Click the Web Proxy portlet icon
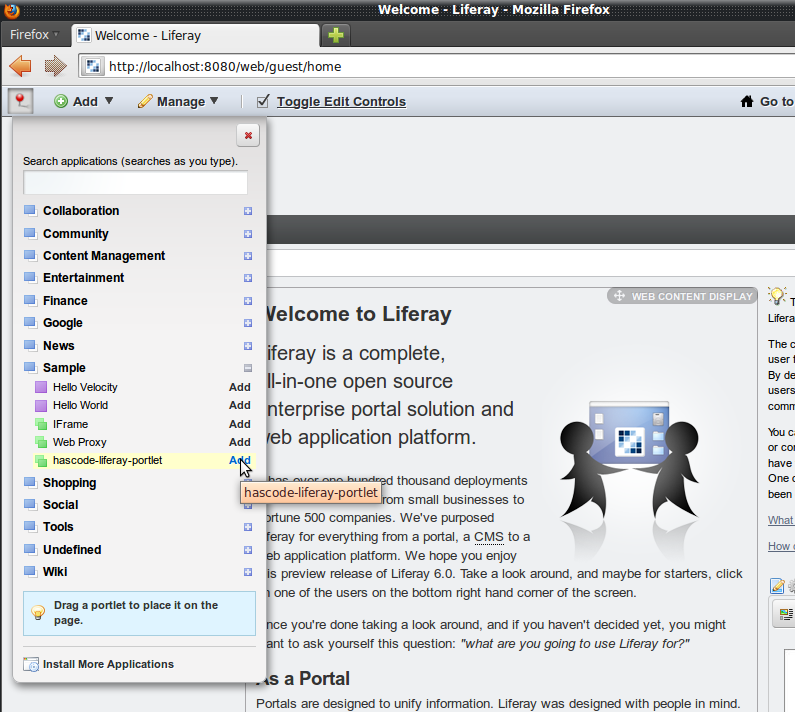This screenshot has height=712, width=795. (x=41, y=442)
